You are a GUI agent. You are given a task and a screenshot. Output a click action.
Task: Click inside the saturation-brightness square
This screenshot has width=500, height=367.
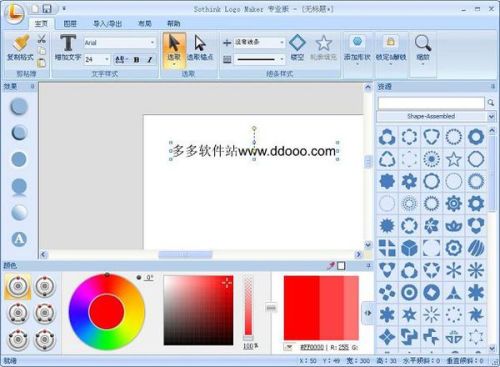pos(198,310)
